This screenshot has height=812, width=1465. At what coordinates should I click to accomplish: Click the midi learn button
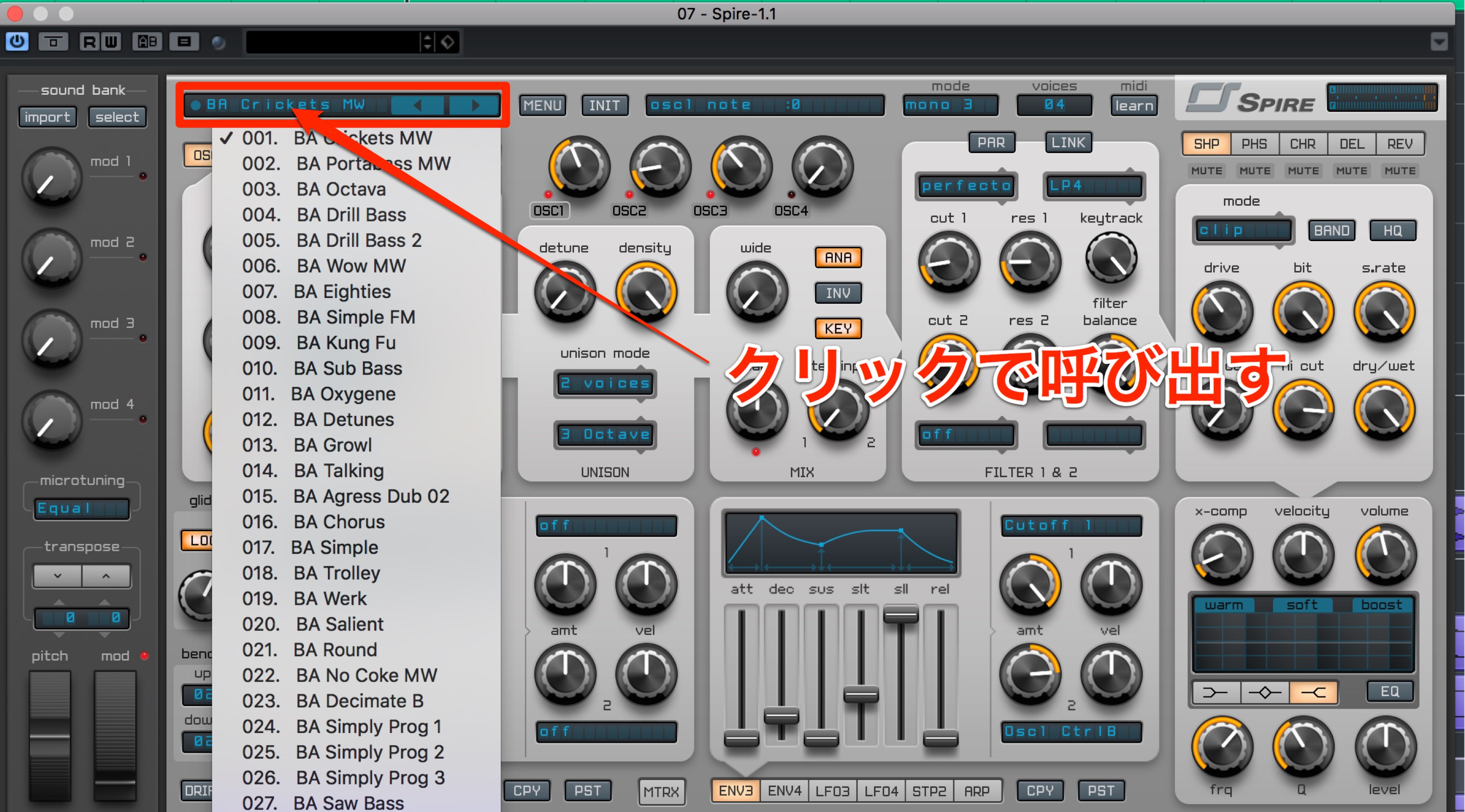(1134, 105)
